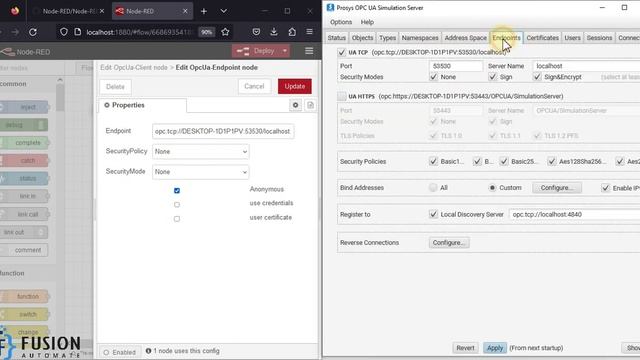Collapse the common palette category

click(28, 84)
